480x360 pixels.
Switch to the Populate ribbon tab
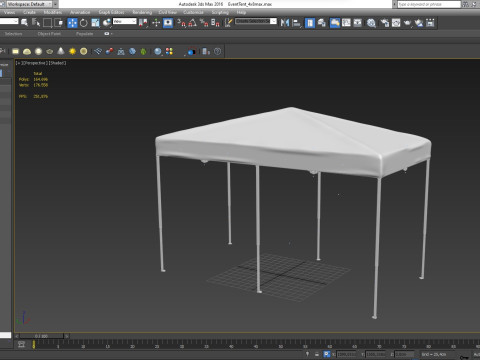pyautogui.click(x=84, y=34)
